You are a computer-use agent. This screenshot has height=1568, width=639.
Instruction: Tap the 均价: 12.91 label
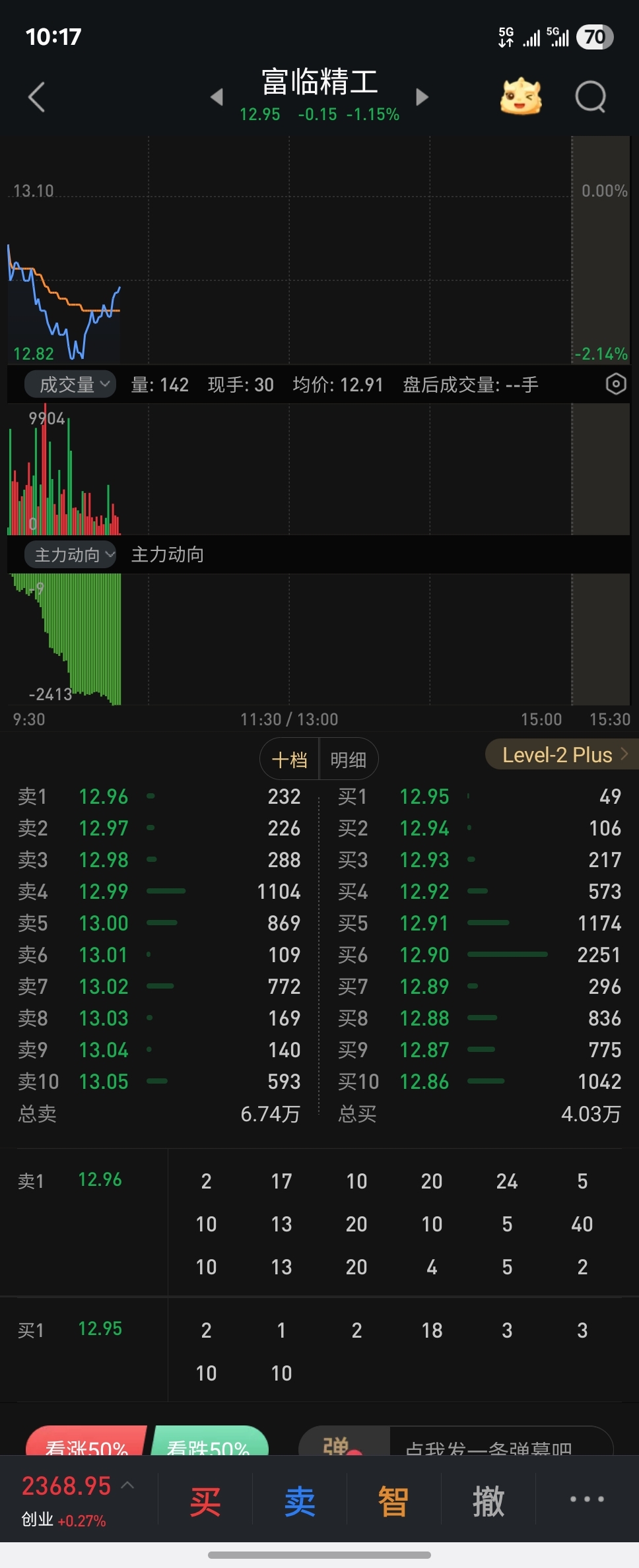pyautogui.click(x=338, y=385)
